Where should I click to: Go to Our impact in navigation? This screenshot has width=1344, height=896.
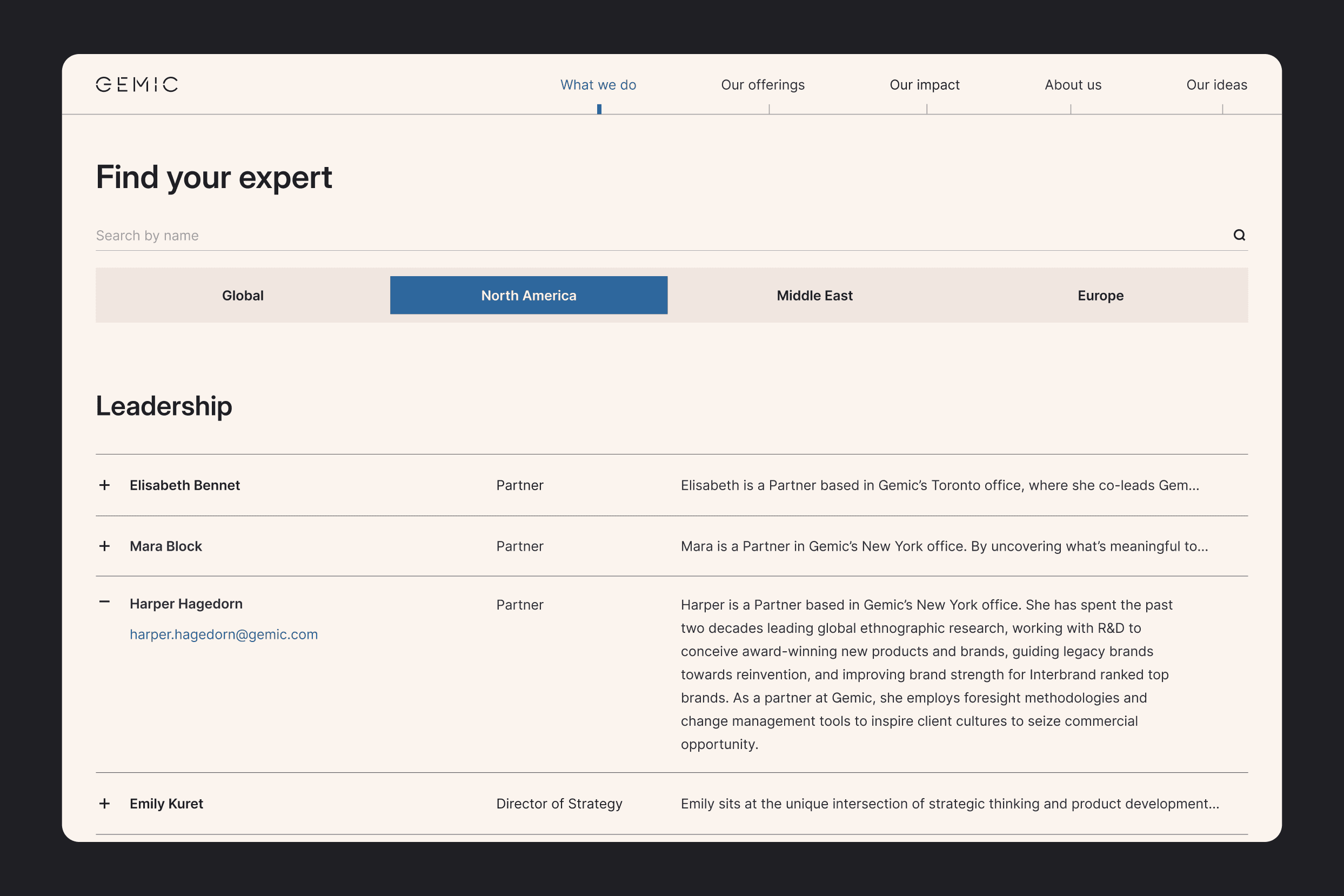[924, 84]
